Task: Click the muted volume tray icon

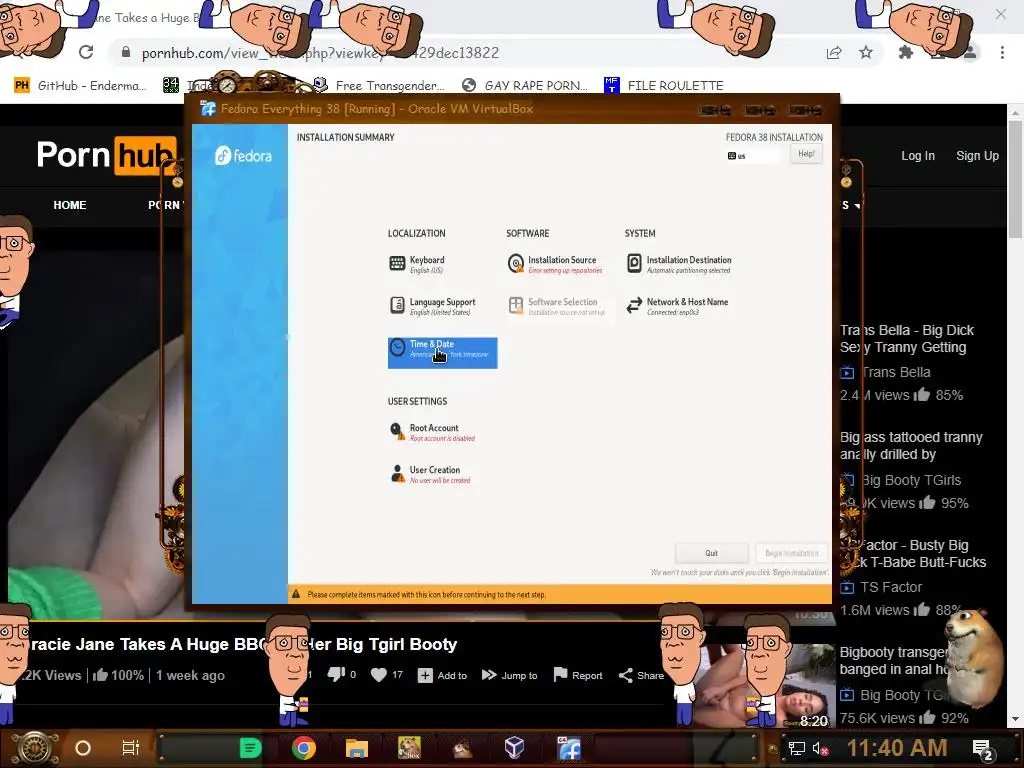Action: [x=821, y=748]
